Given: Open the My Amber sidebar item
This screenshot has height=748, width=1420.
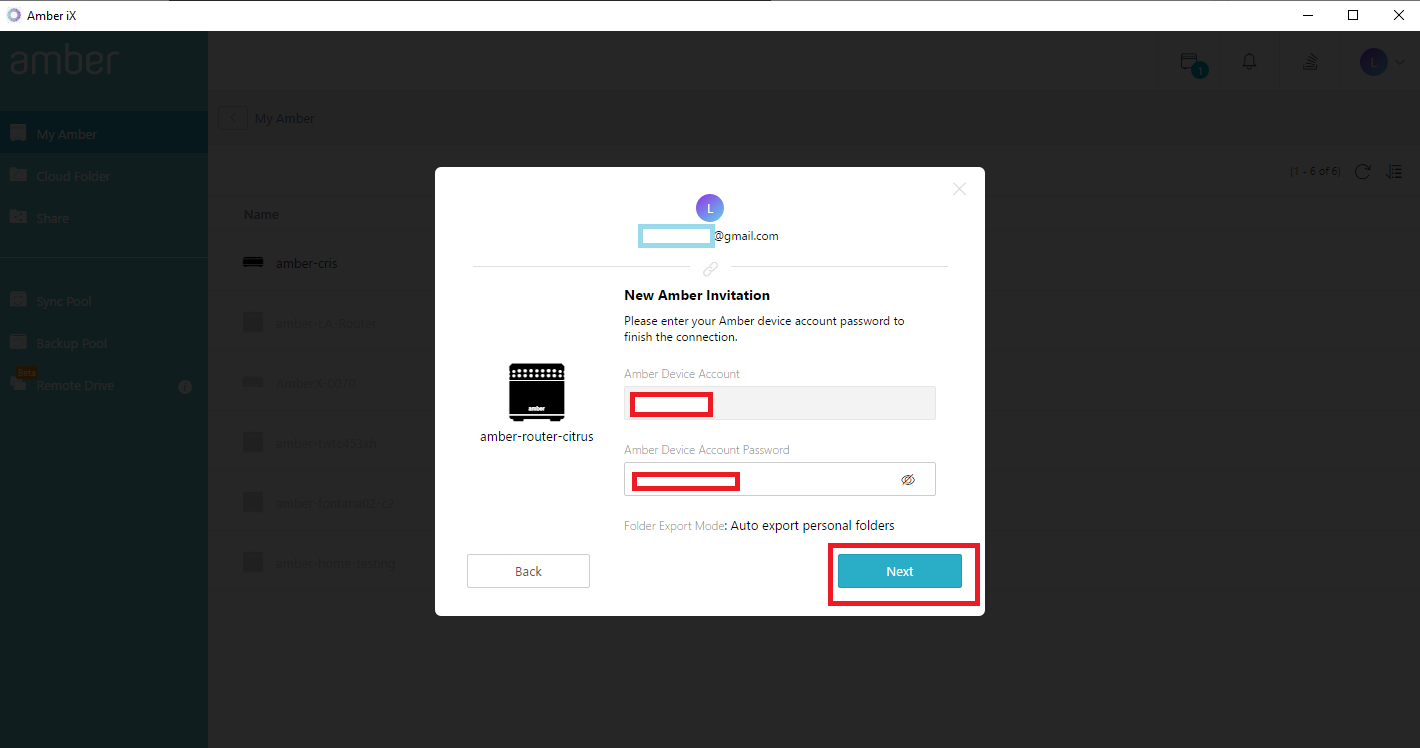Looking at the screenshot, I should click(x=104, y=134).
